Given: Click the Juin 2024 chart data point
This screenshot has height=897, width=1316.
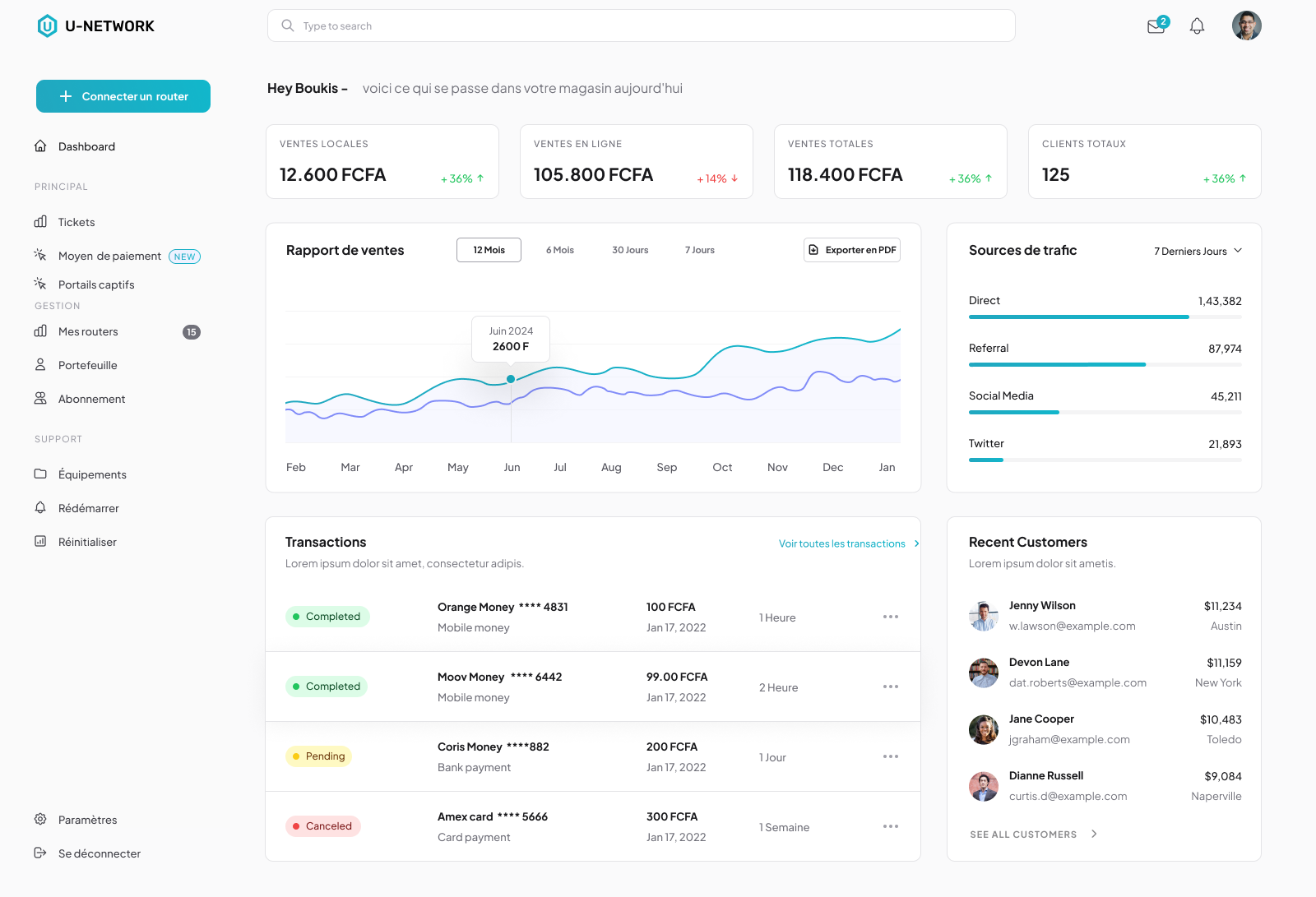Looking at the screenshot, I should point(511,379).
